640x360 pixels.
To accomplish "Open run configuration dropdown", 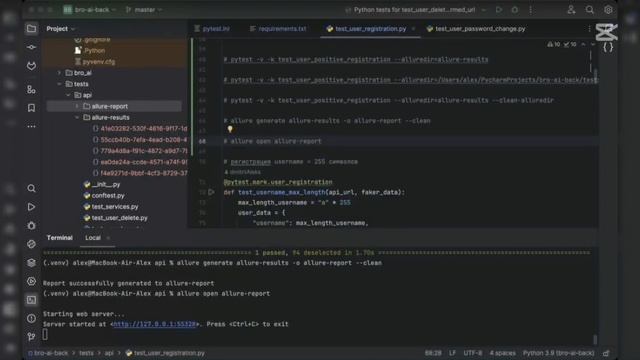I will tap(415, 9).
